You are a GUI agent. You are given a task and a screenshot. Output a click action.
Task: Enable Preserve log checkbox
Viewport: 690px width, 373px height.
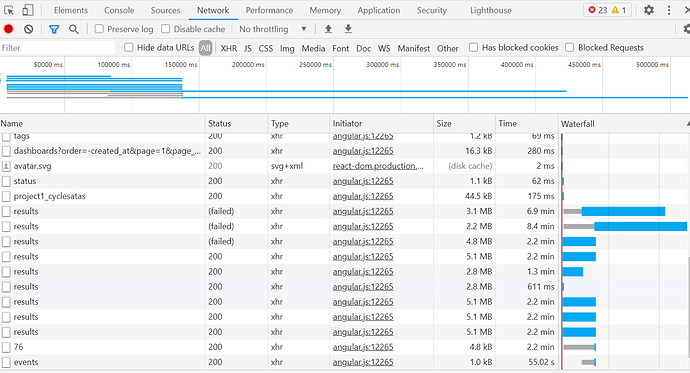[x=99, y=29]
